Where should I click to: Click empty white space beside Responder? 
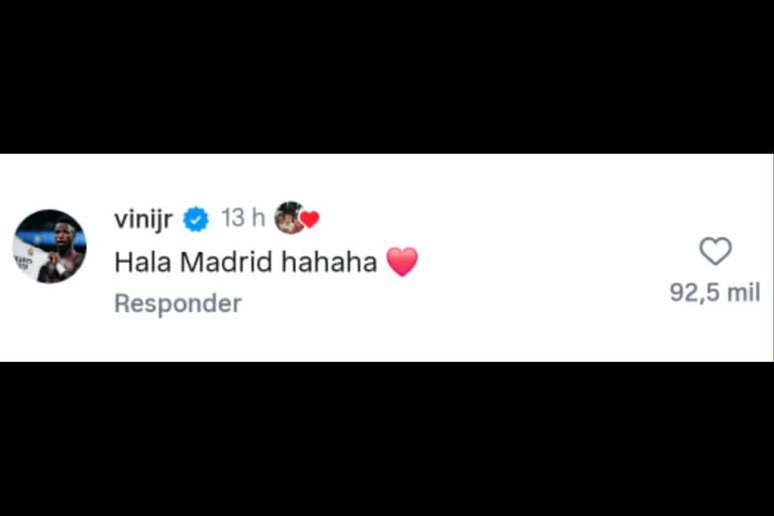[444, 303]
